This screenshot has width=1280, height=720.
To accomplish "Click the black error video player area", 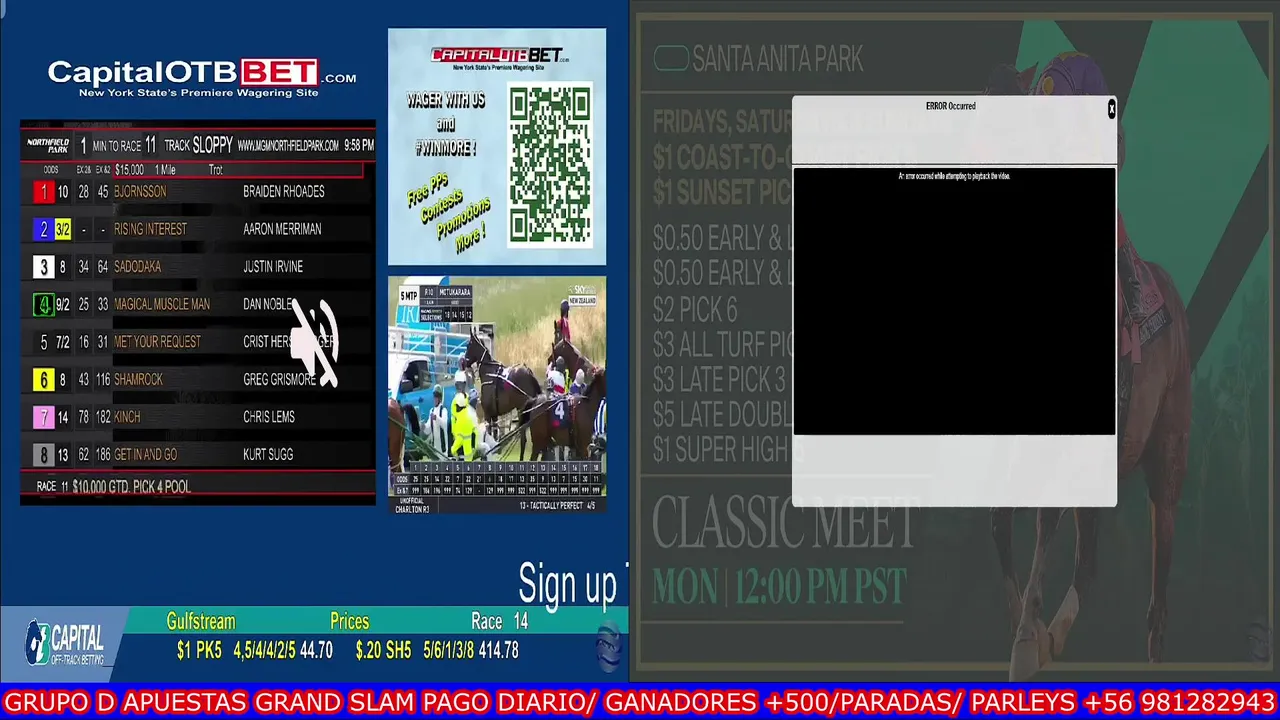I will point(954,301).
